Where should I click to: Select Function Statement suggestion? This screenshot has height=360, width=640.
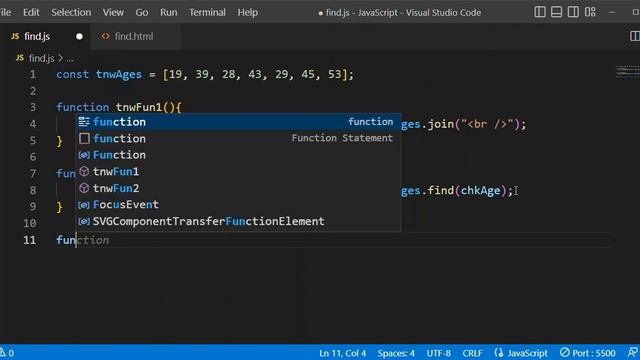238,138
